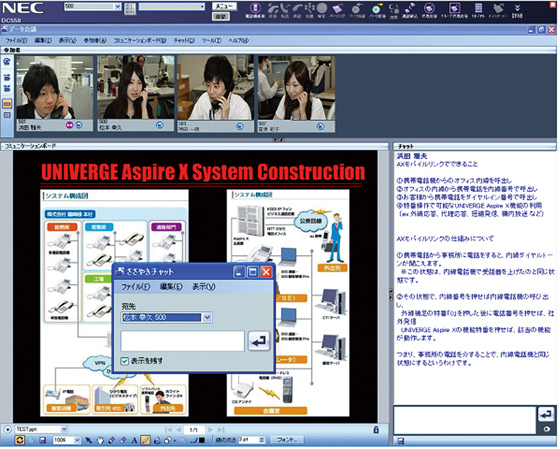The image size is (560, 449).
Task: Click the floppy disk save icon on board toolbar
Action: (x=42, y=440)
